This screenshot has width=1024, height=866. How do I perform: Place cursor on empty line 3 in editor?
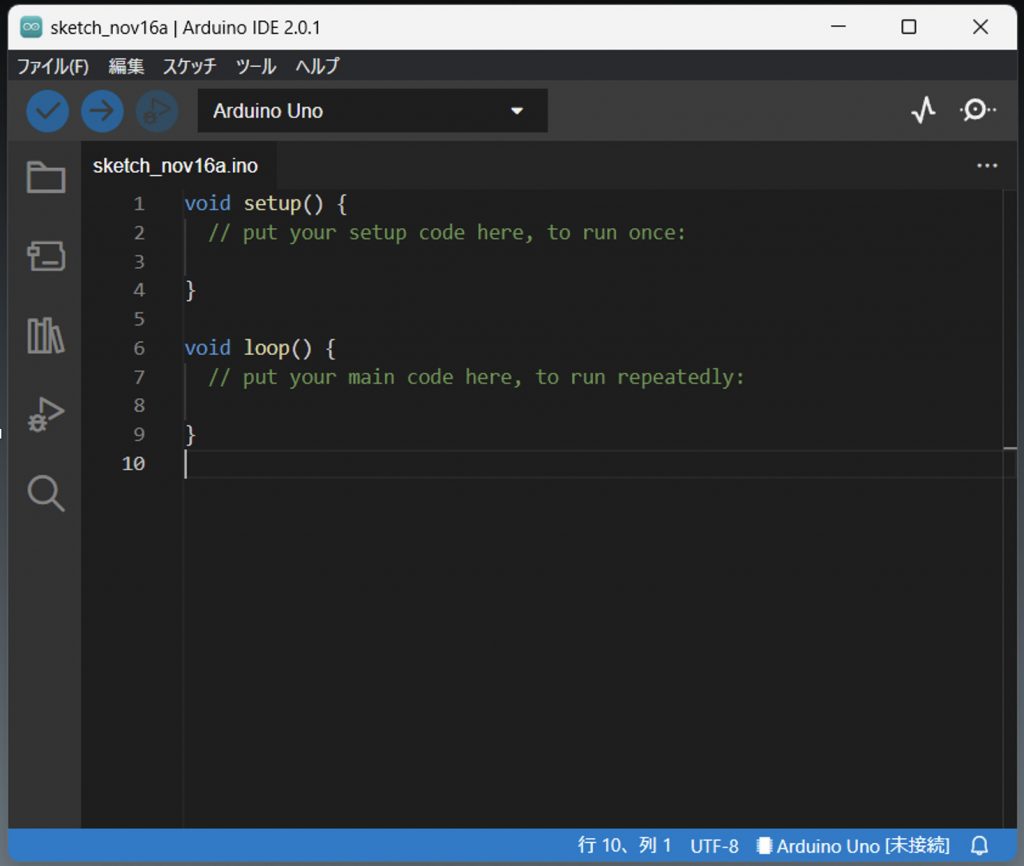[x=400, y=262]
